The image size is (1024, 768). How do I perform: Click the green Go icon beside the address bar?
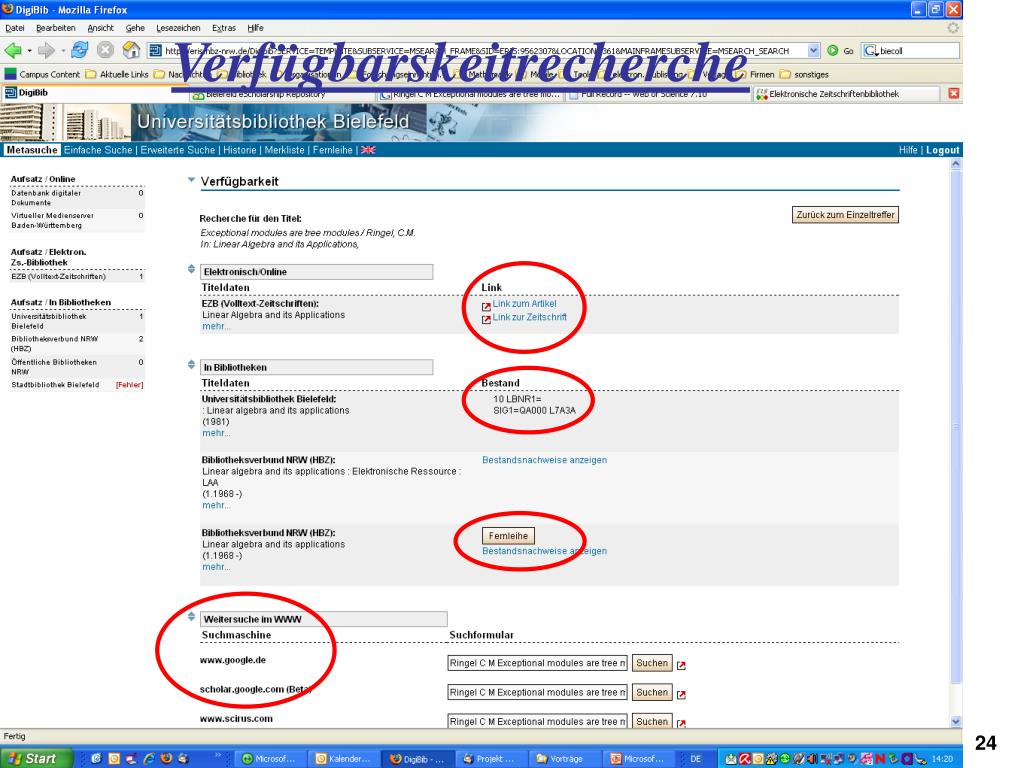[x=833, y=50]
